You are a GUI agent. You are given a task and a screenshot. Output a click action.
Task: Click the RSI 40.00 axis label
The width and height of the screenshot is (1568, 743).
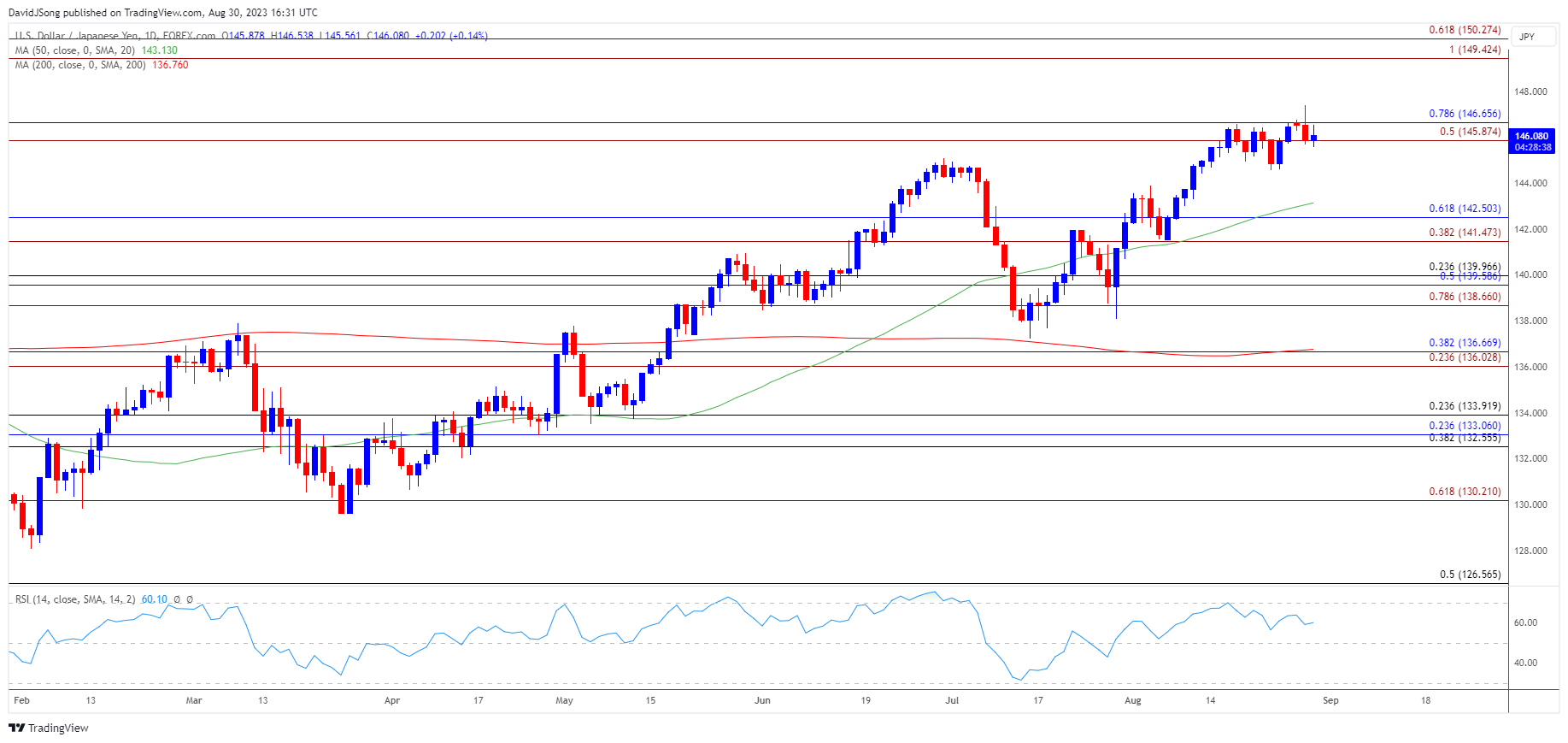tap(1525, 663)
